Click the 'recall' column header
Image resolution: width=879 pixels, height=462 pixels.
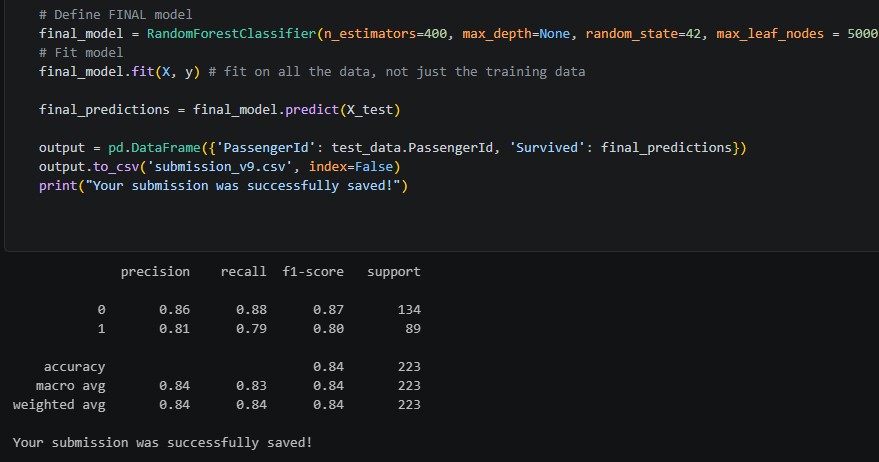point(243,272)
